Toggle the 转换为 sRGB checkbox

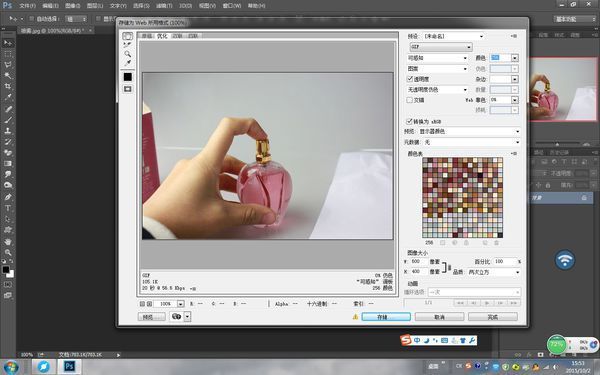coord(409,121)
